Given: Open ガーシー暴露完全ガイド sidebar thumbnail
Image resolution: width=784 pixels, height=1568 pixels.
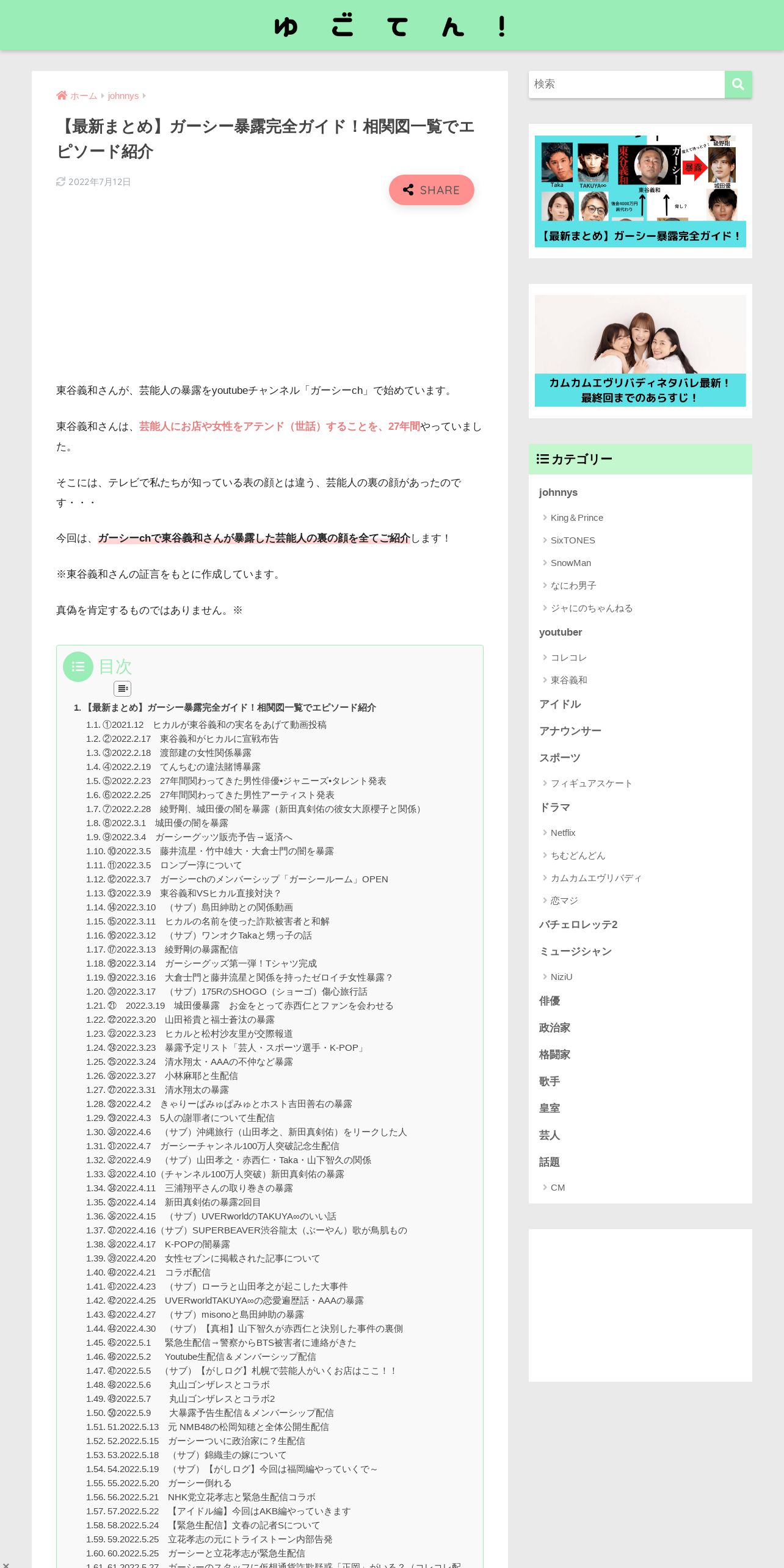Looking at the screenshot, I should click(641, 191).
